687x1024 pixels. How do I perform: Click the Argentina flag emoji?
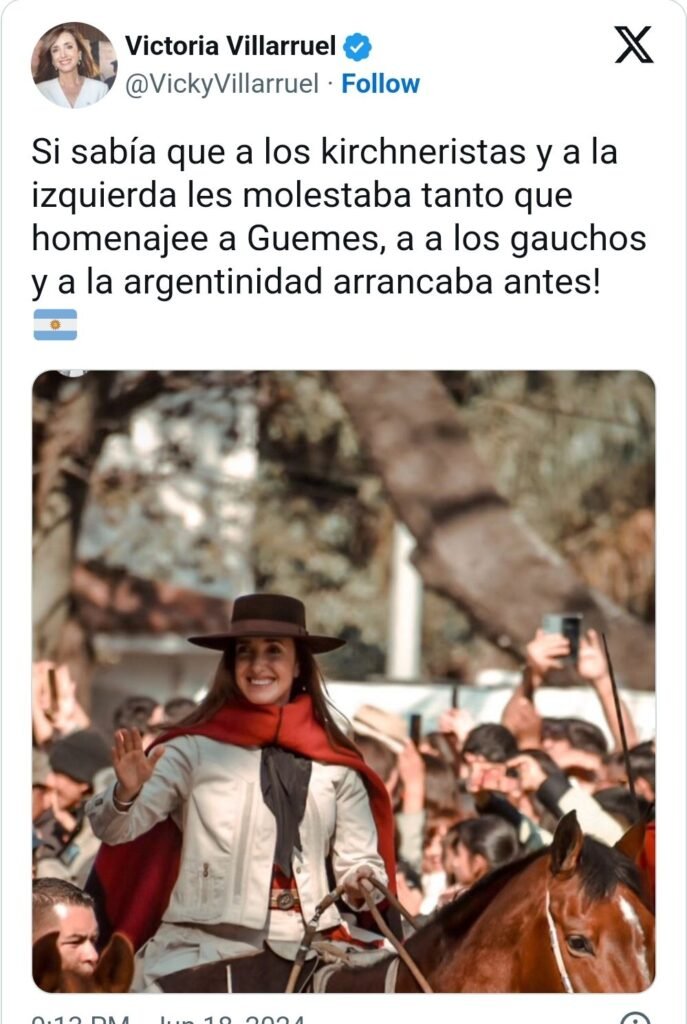click(x=55, y=325)
